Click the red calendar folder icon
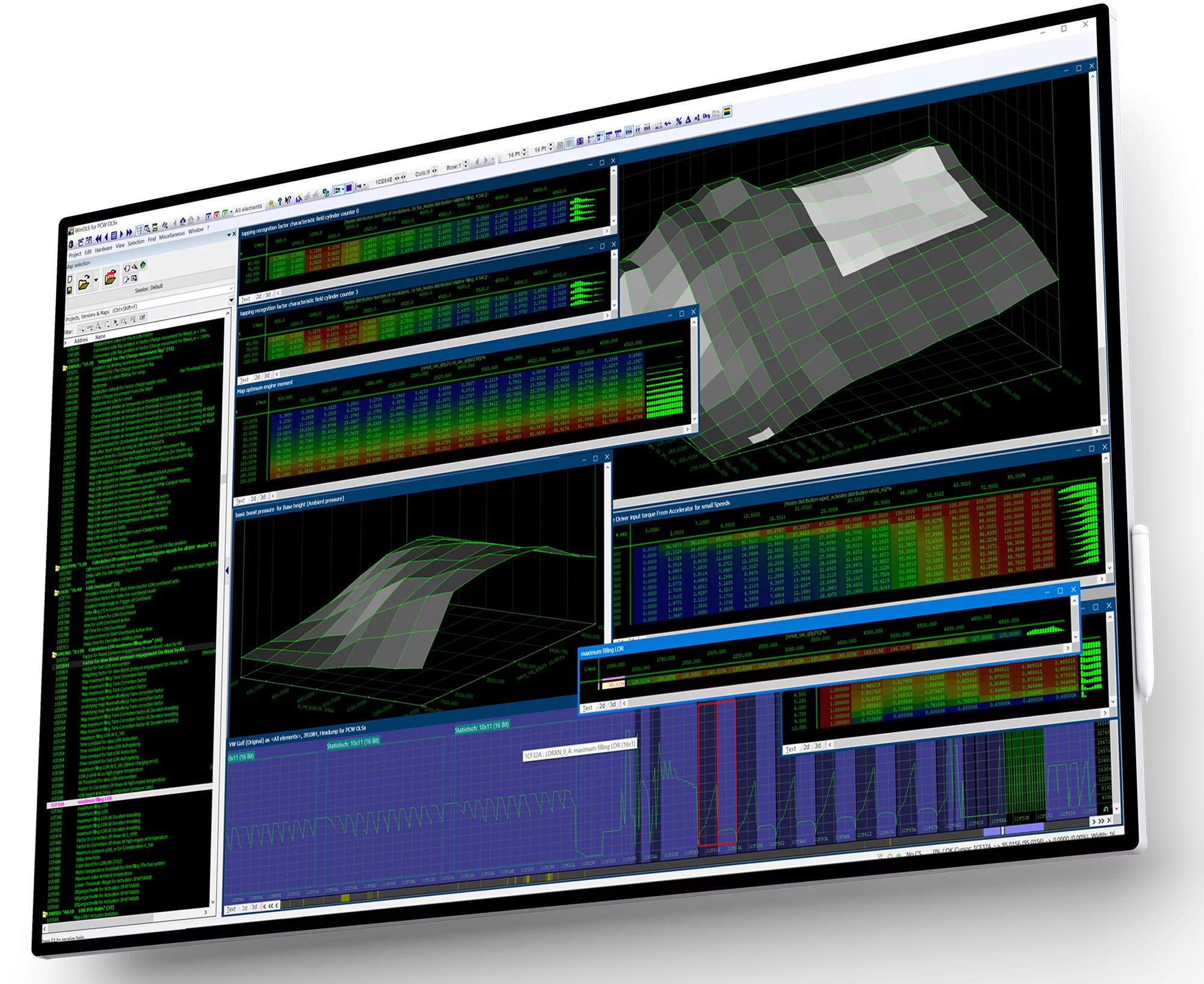 coord(111,277)
